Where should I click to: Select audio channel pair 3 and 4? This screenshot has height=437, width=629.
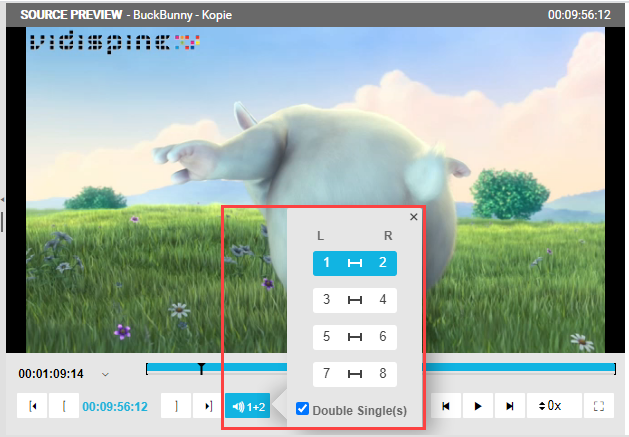pyautogui.click(x=355, y=300)
